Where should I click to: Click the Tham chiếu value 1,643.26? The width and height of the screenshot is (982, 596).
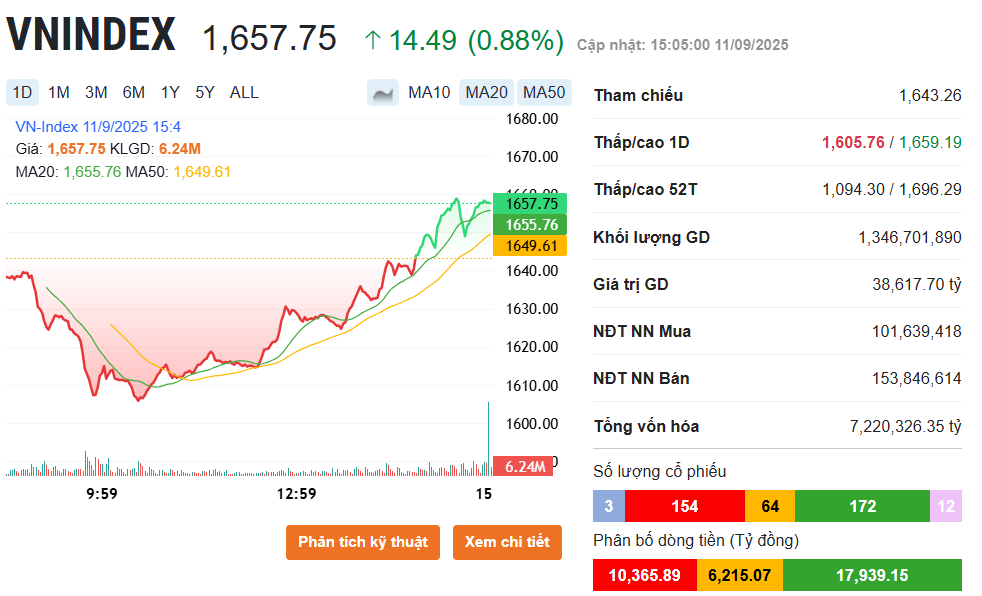[930, 95]
